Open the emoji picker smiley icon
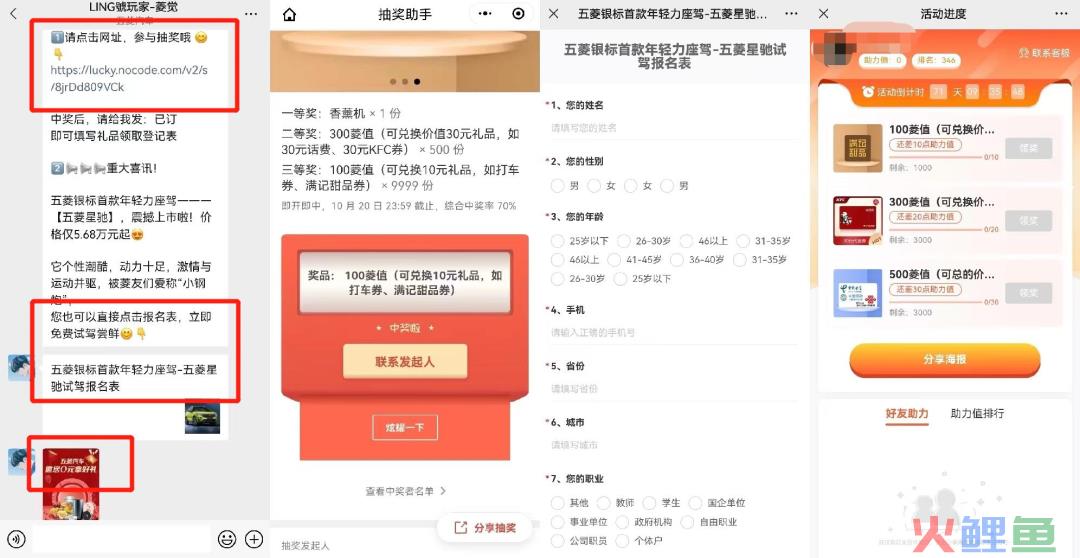The width and height of the screenshot is (1080, 558). click(x=227, y=539)
